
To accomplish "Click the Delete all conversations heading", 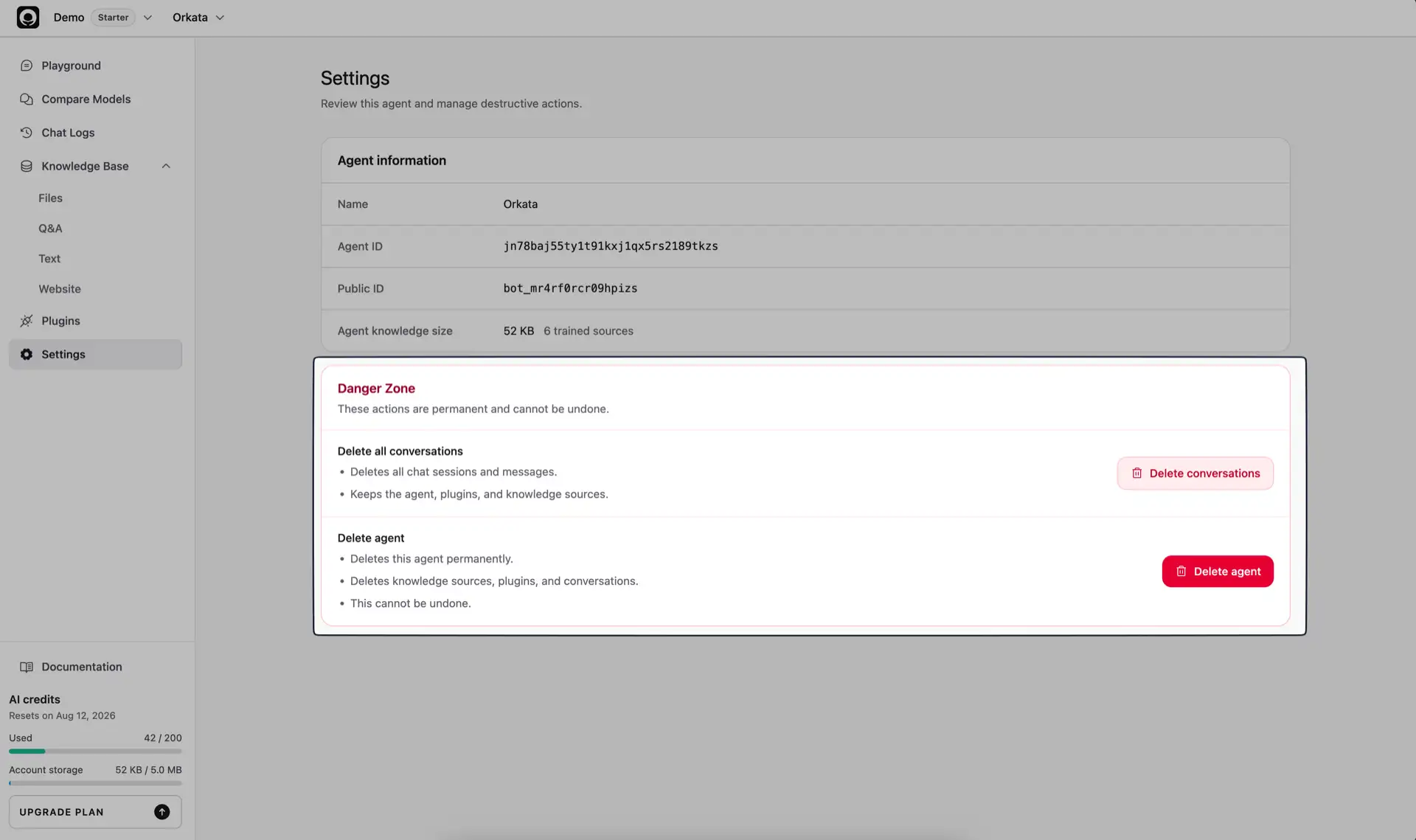I will pos(400,451).
